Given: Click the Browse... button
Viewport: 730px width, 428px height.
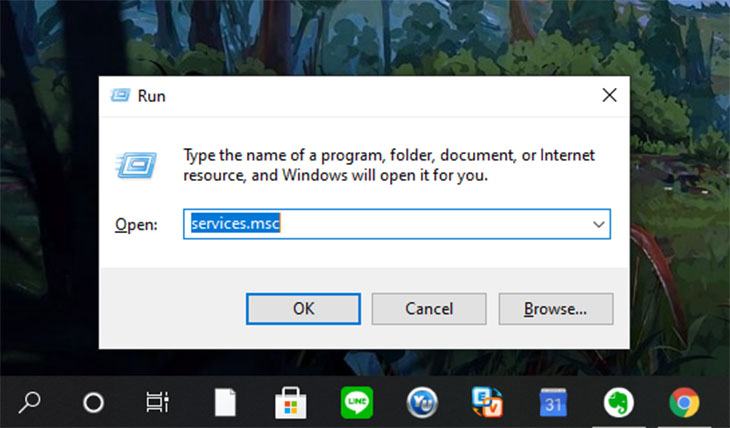Looking at the screenshot, I should click(556, 309).
